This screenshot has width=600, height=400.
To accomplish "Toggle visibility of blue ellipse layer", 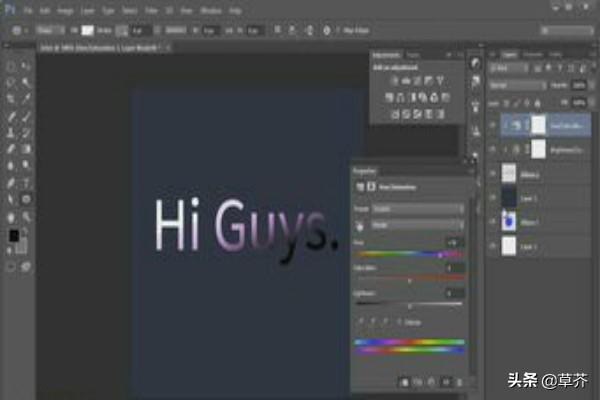I will (x=493, y=222).
